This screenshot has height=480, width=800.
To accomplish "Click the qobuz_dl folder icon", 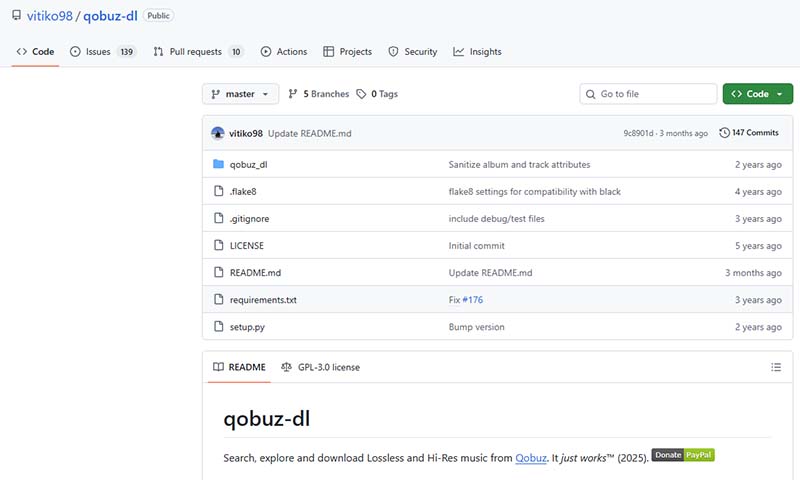I will click(219, 164).
